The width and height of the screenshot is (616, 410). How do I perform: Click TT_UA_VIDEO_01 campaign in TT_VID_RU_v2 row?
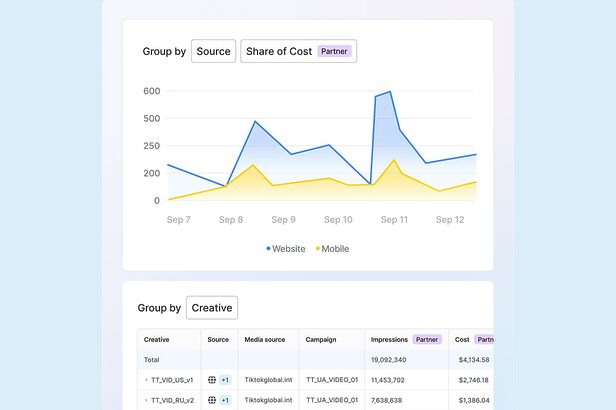coord(332,400)
